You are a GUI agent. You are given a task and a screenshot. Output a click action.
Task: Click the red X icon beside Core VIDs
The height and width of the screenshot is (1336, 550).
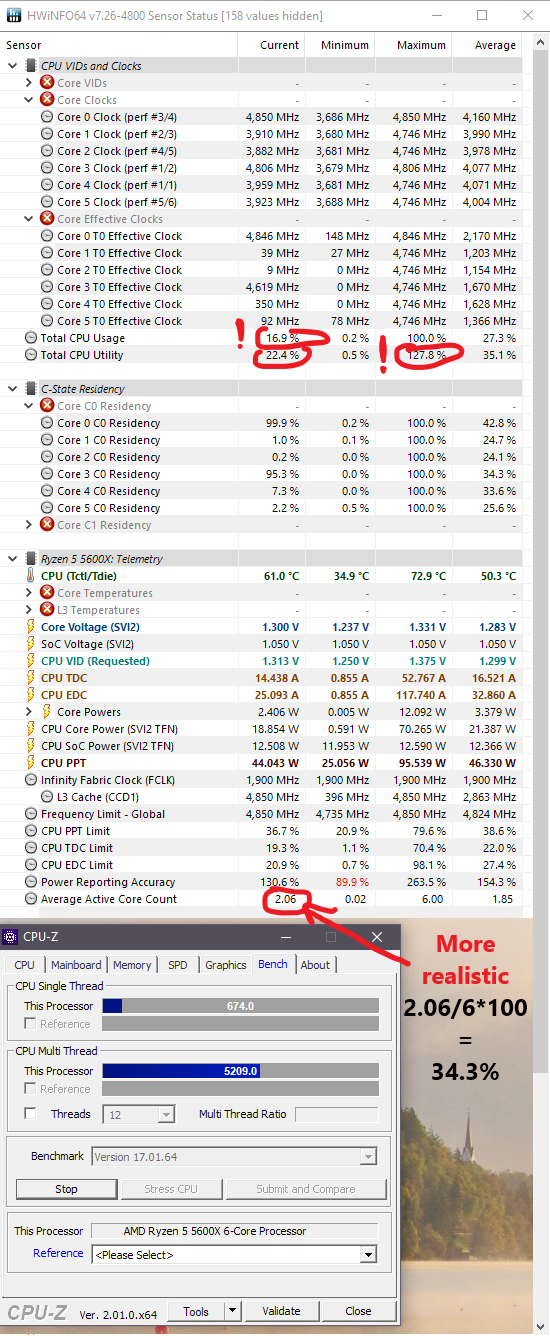pyautogui.click(x=47, y=83)
